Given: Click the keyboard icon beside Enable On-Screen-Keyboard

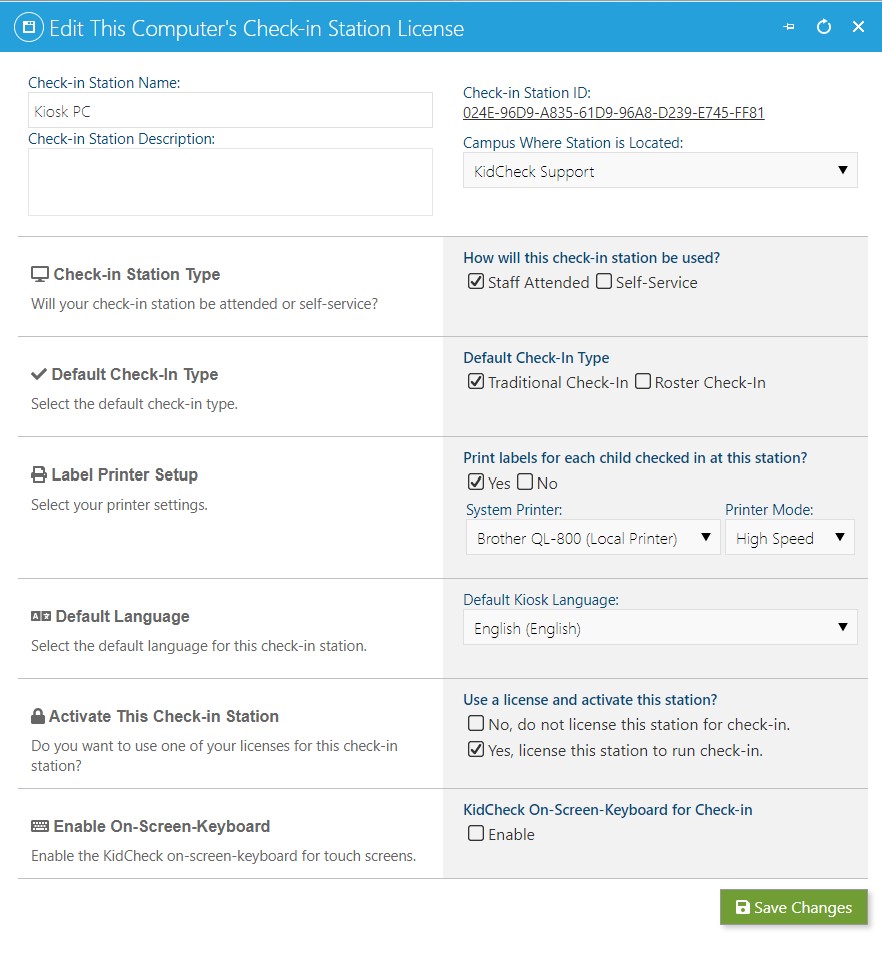Looking at the screenshot, I should click(x=40, y=826).
